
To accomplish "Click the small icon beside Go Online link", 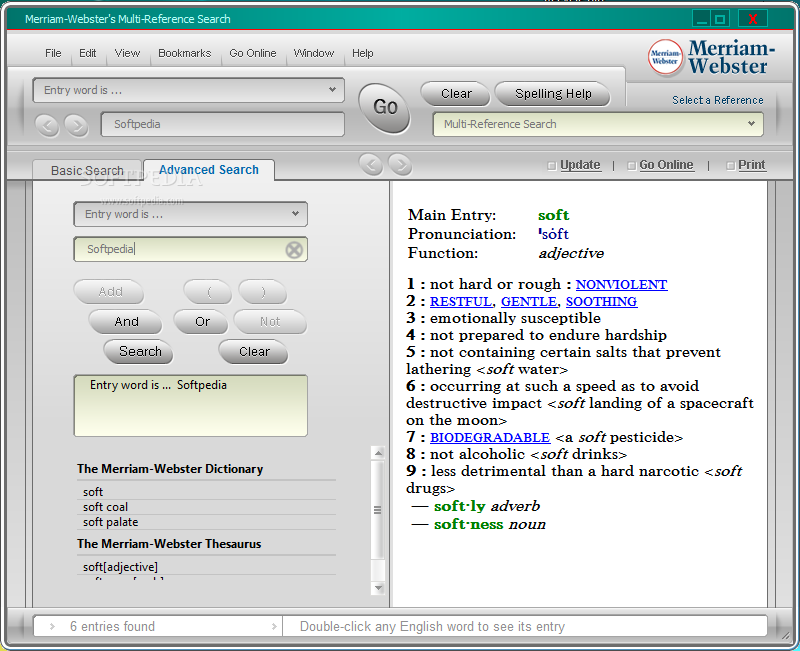I will [631, 166].
